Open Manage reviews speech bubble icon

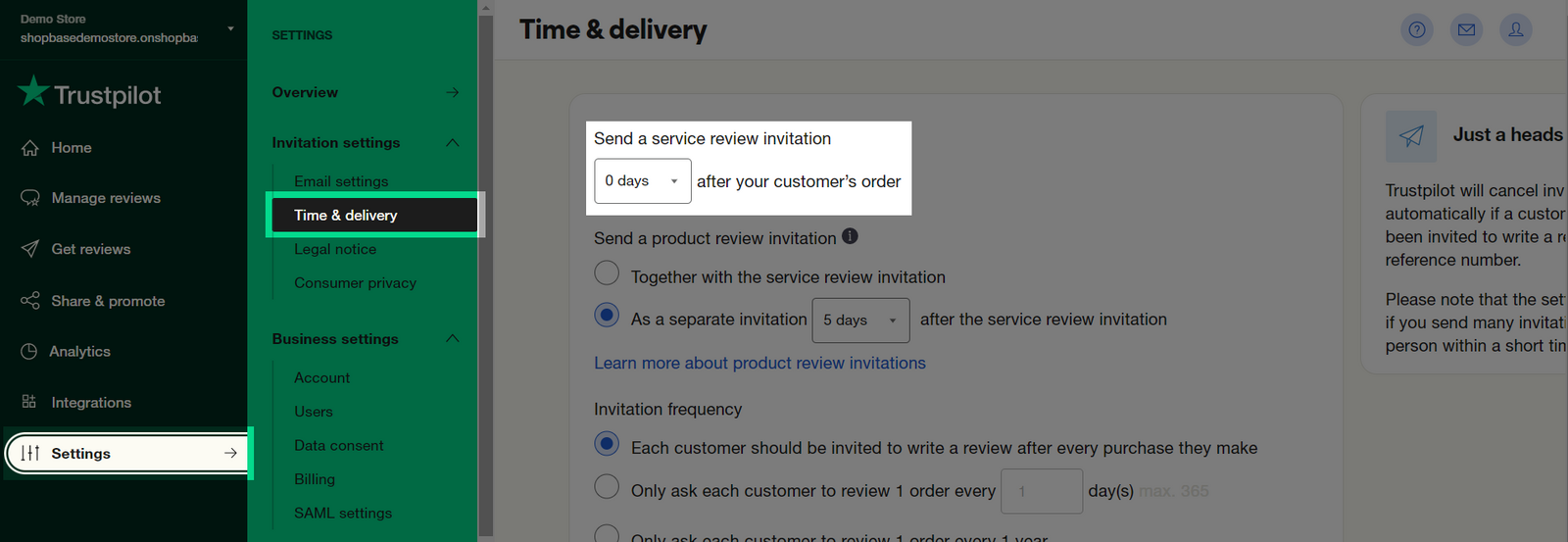coord(30,198)
